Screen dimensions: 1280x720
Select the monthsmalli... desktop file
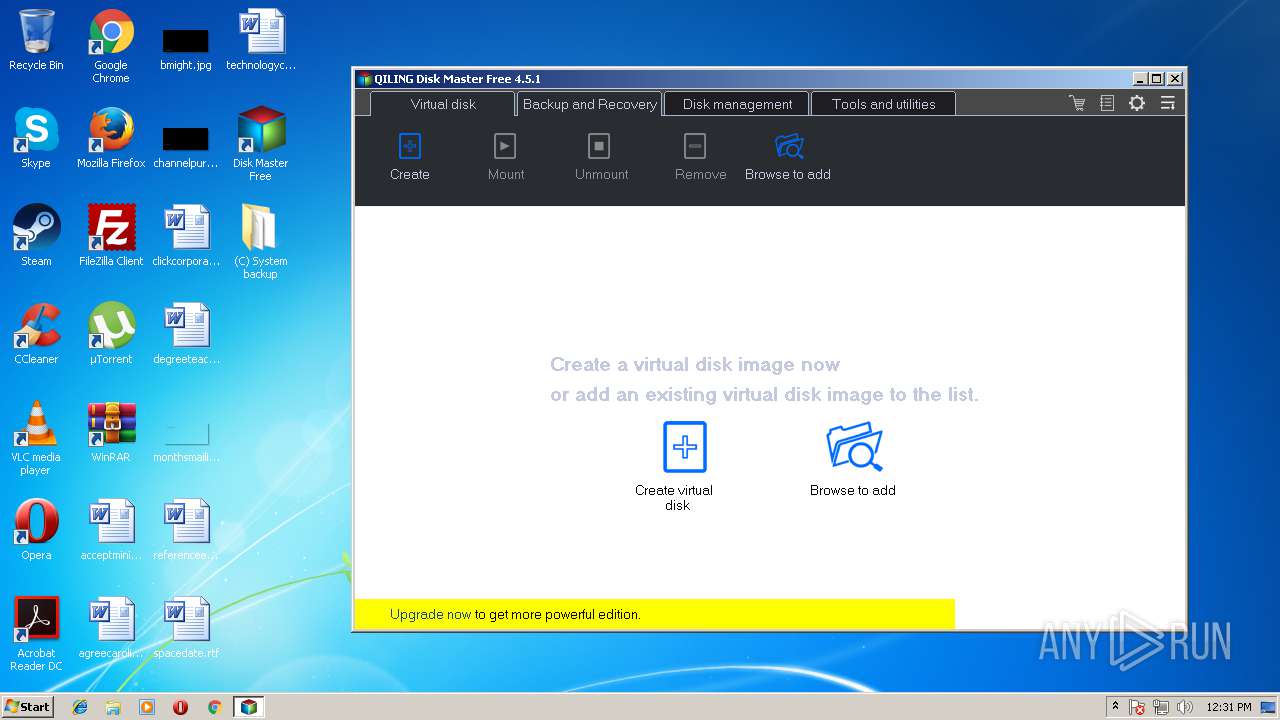(186, 441)
